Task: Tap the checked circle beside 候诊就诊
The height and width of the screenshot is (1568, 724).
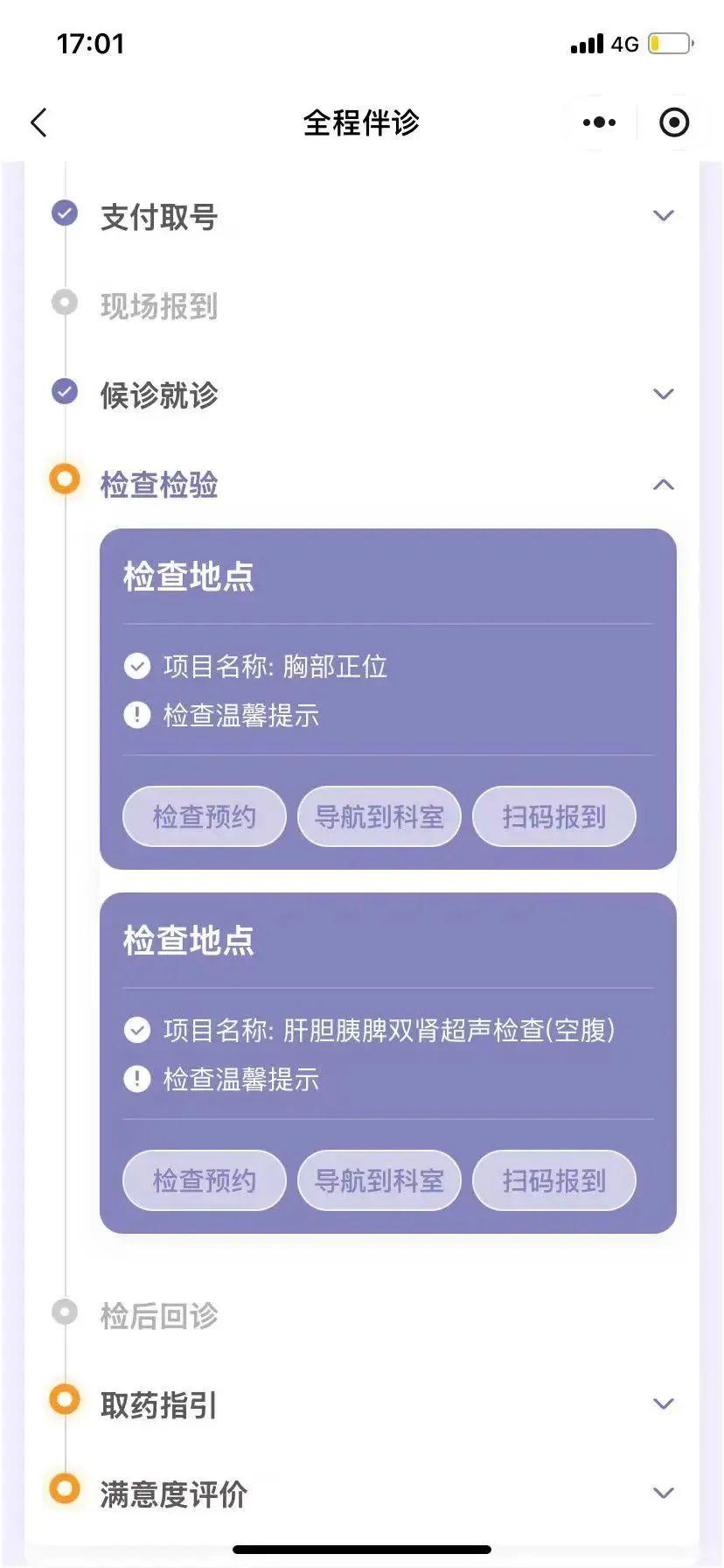Action: coord(65,391)
